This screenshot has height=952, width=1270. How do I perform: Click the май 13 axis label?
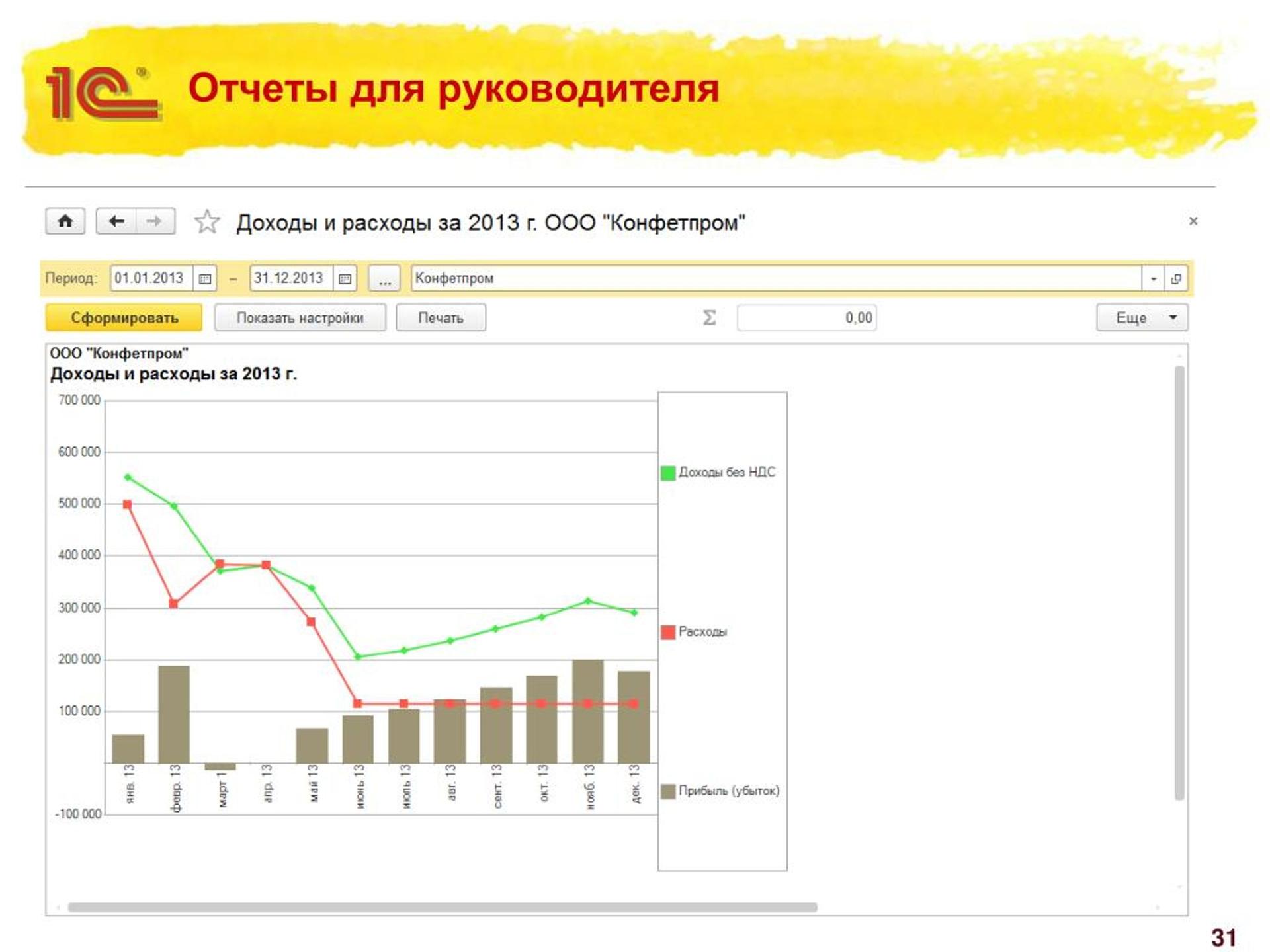point(313,784)
